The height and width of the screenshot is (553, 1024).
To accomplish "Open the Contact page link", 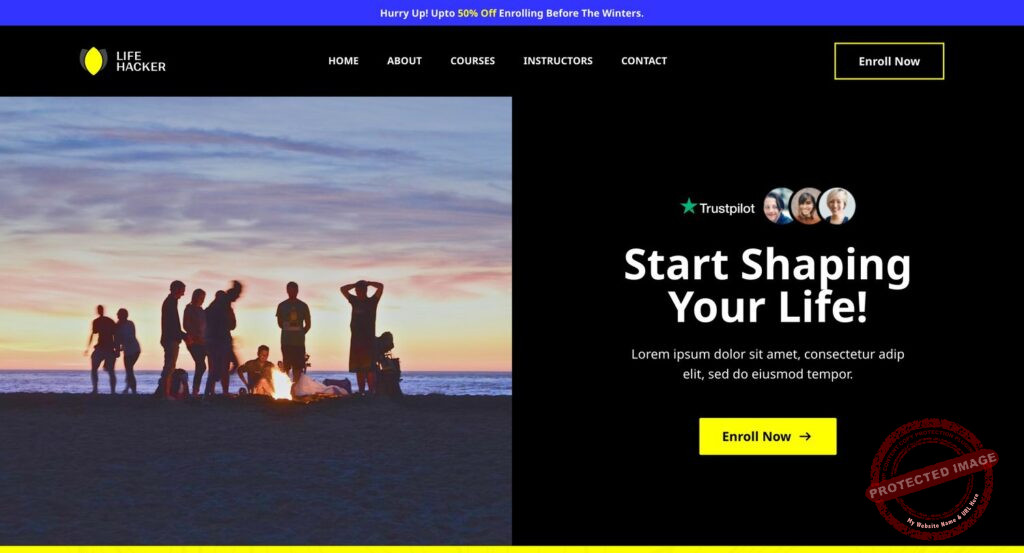I will pyautogui.click(x=644, y=61).
